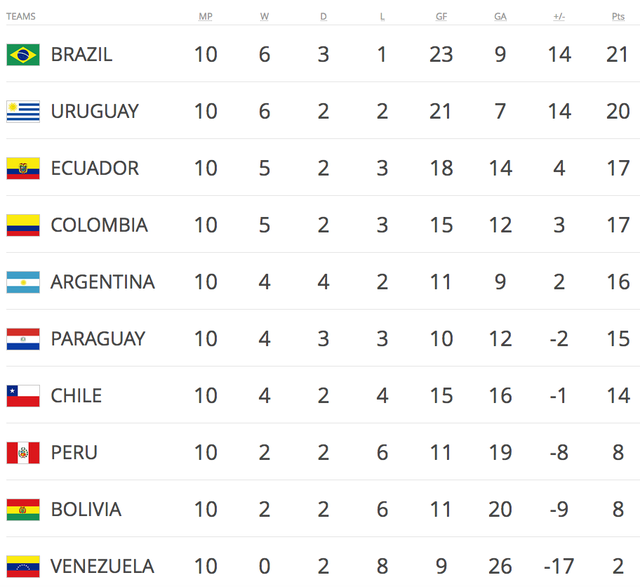This screenshot has width=640, height=587.
Task: Click the Bolivia flag icon
Action: tap(23, 509)
